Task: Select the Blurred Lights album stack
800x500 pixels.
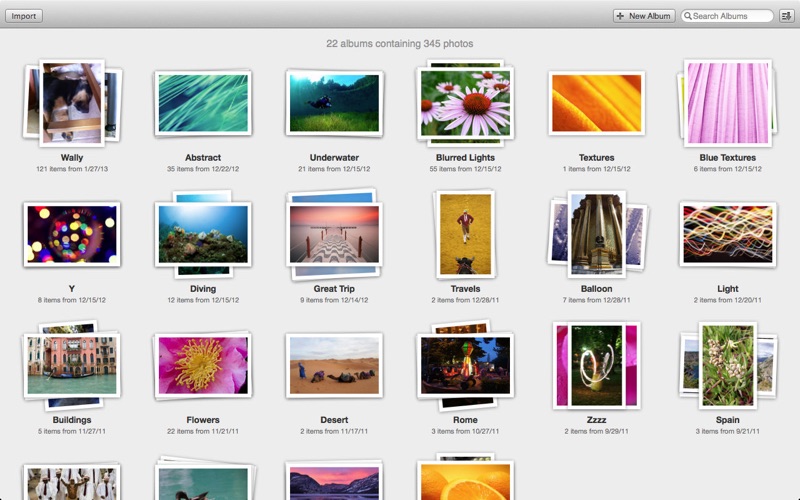Action: (465, 103)
